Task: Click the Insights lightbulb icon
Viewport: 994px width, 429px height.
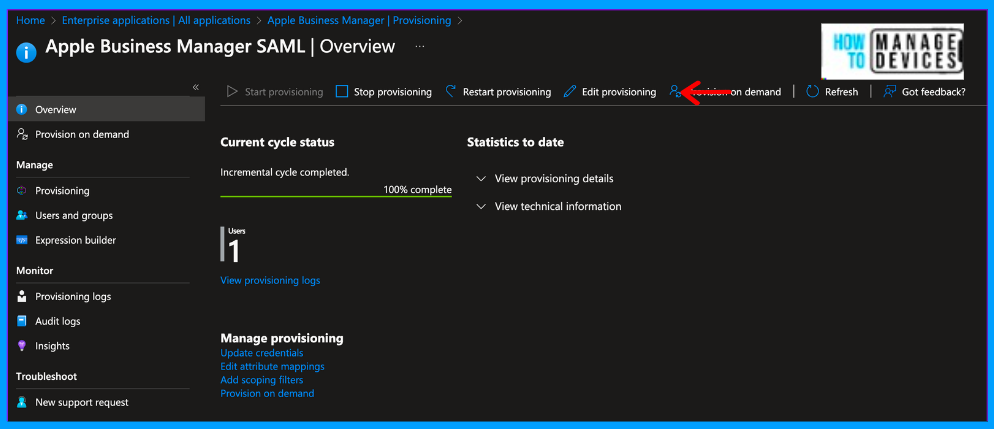Action: (x=22, y=346)
